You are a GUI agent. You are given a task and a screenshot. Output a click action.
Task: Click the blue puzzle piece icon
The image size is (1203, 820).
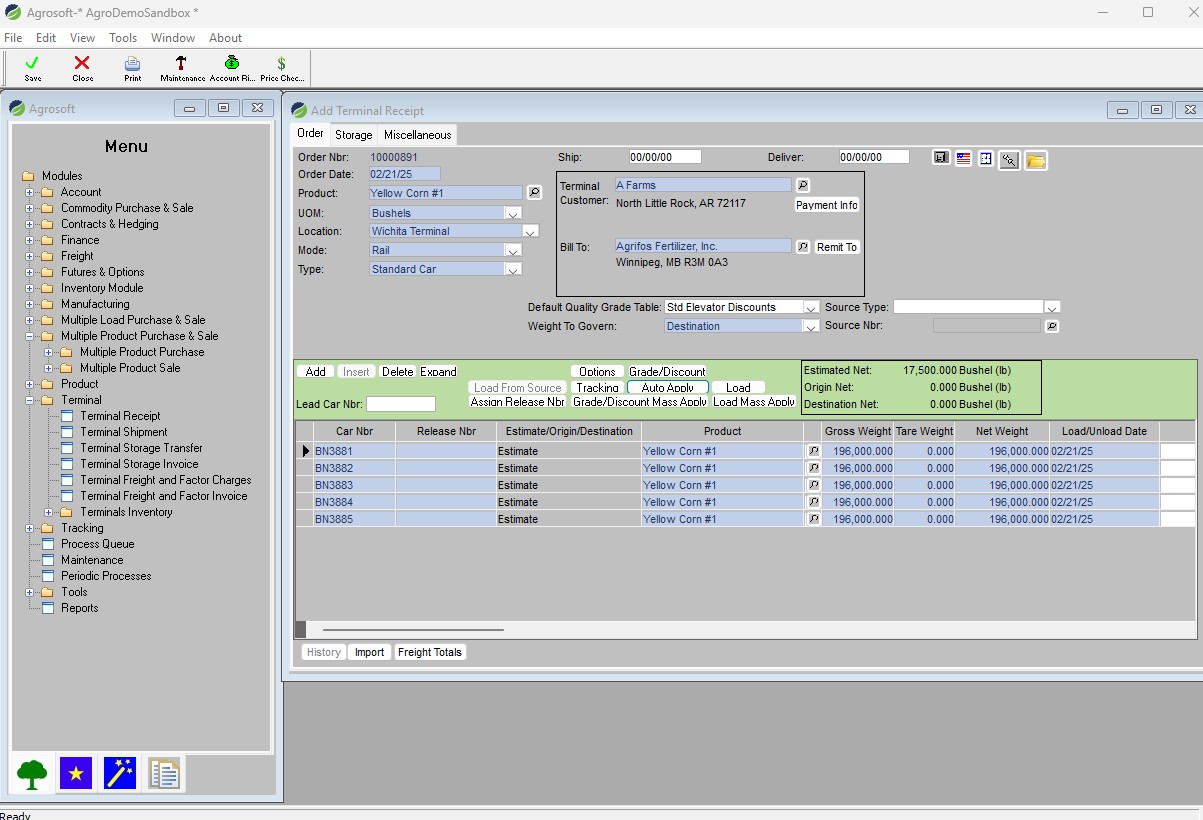[986, 158]
